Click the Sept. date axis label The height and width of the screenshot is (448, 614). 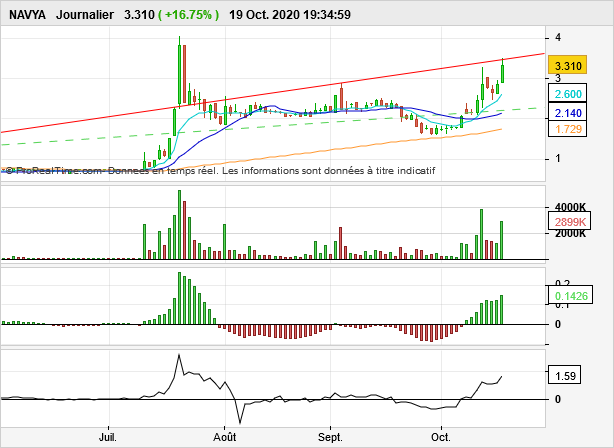330,437
